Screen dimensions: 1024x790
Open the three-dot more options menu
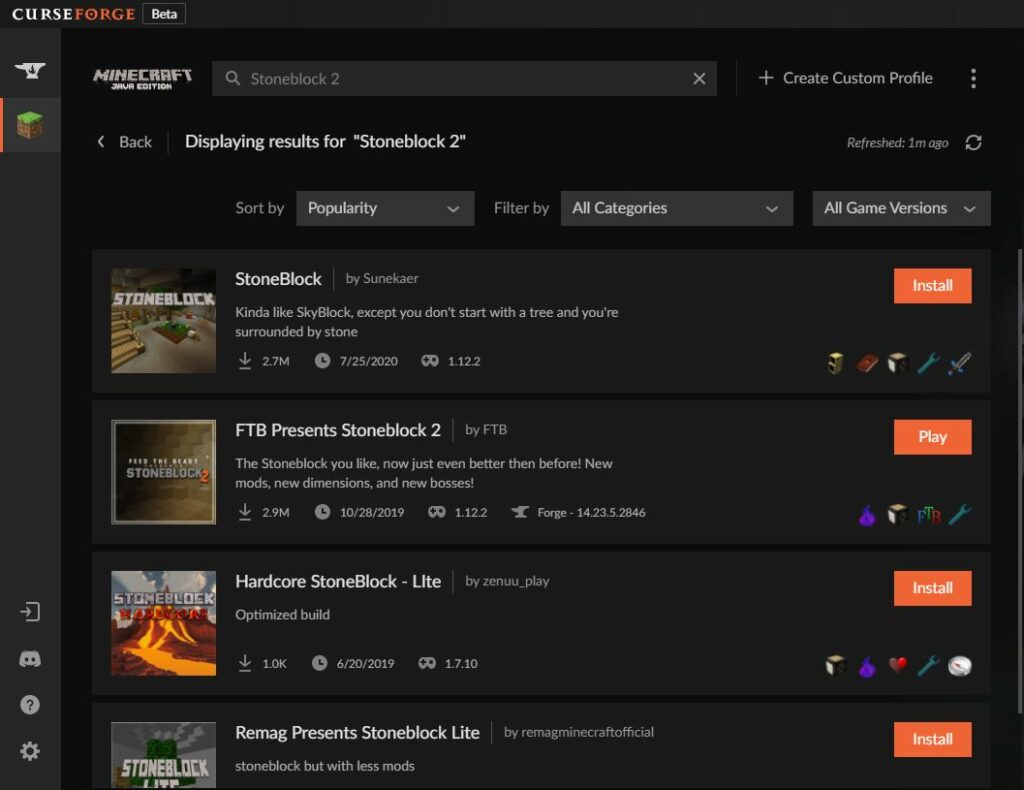[973, 78]
